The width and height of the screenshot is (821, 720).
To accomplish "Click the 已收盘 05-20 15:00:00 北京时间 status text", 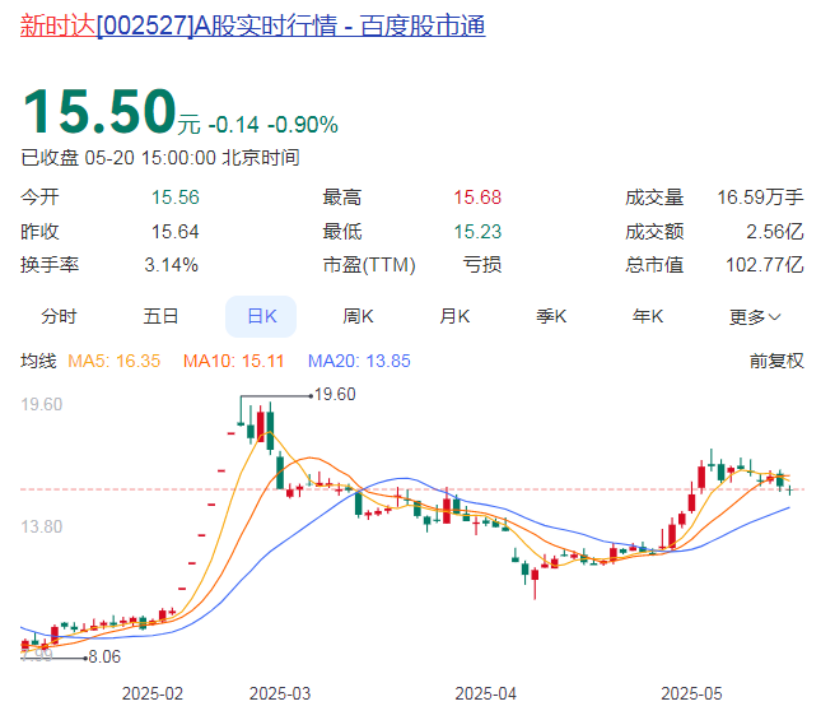I will [x=160, y=158].
